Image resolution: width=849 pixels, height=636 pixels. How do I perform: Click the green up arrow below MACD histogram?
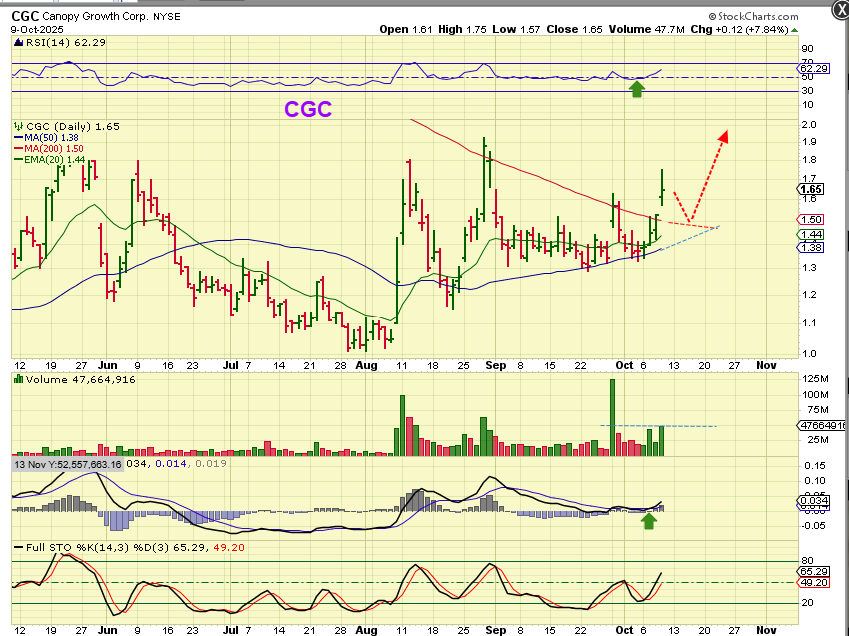click(x=649, y=521)
